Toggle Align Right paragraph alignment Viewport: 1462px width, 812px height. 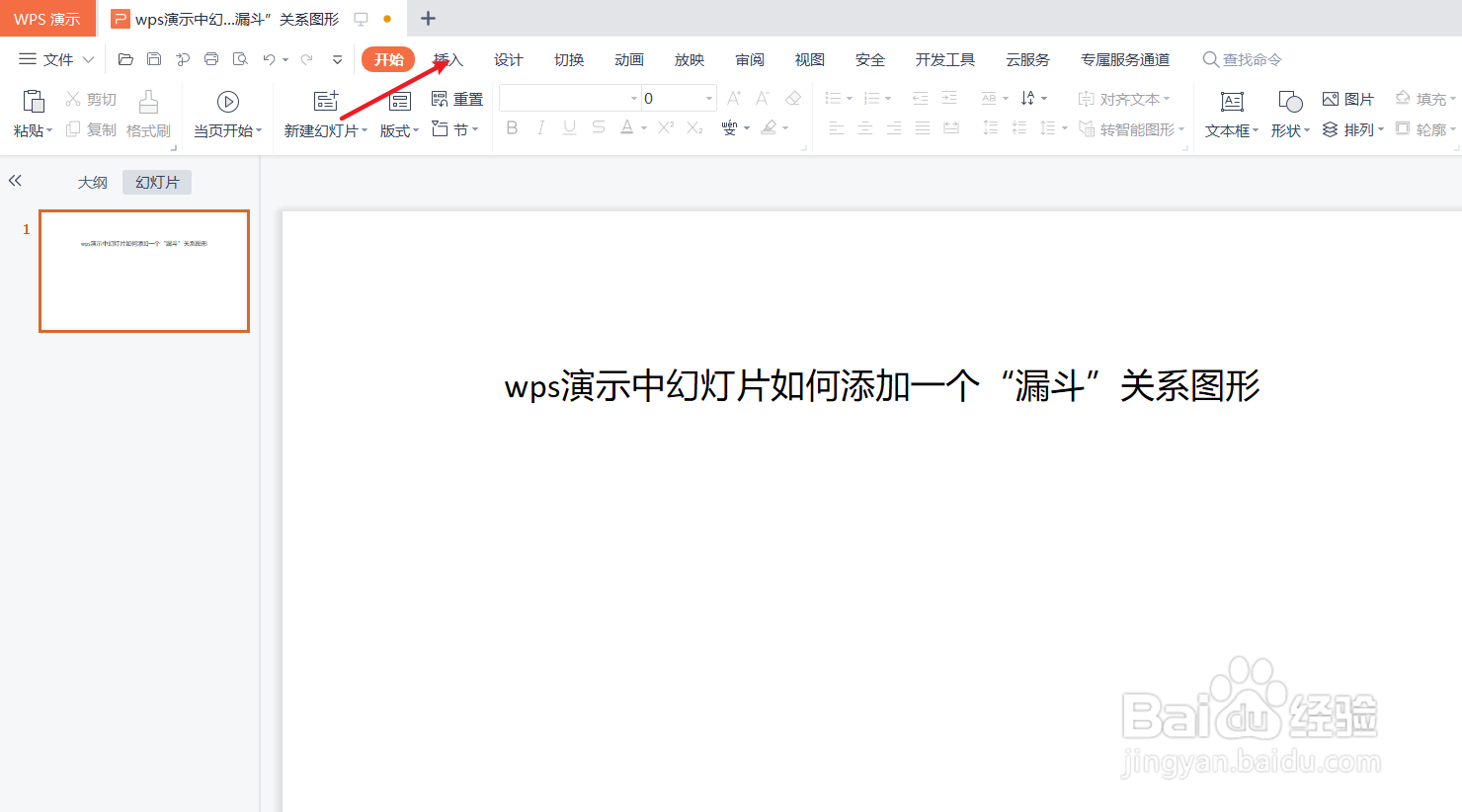tap(893, 128)
